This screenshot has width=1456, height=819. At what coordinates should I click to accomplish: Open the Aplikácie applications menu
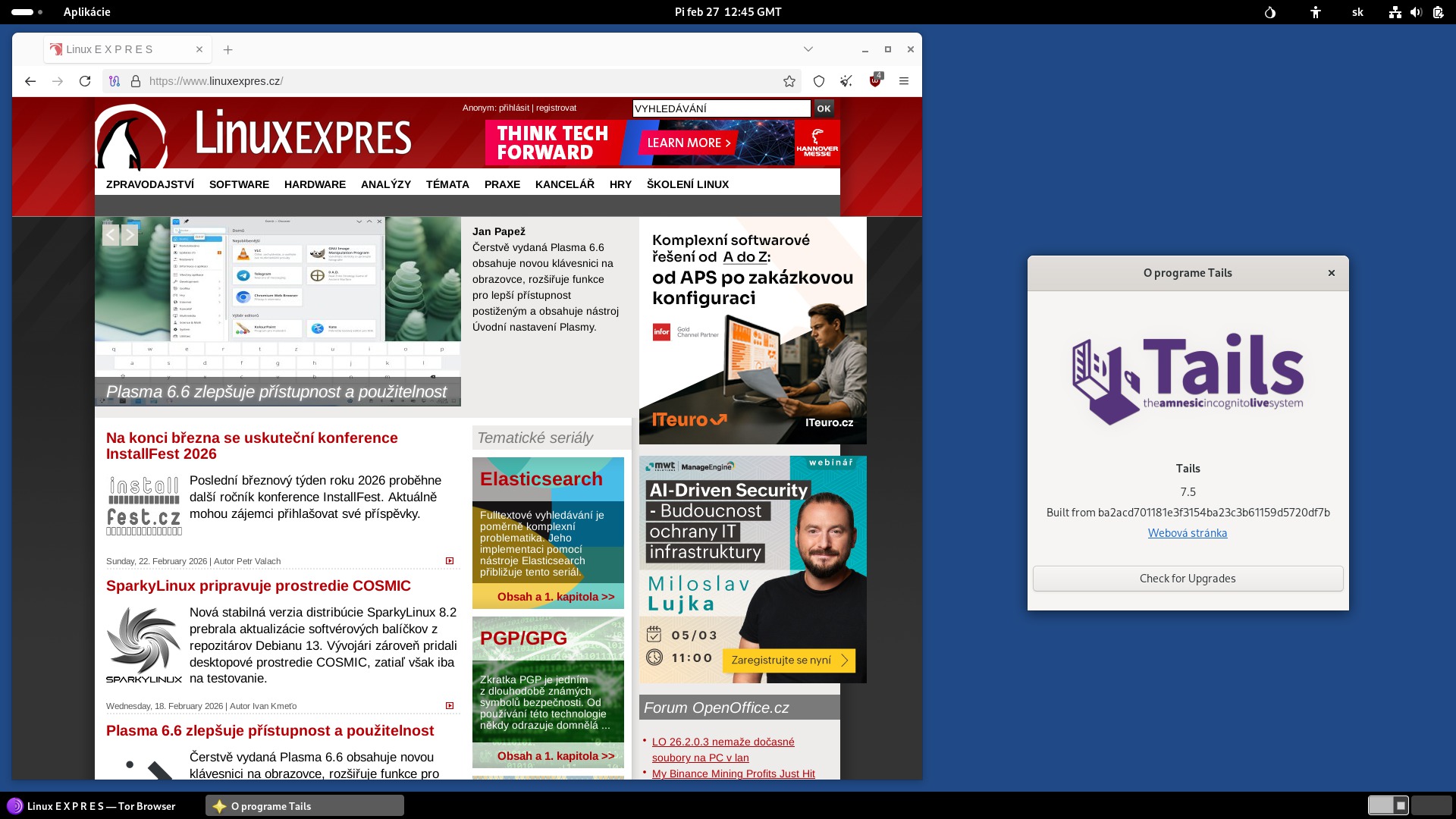coord(86,12)
